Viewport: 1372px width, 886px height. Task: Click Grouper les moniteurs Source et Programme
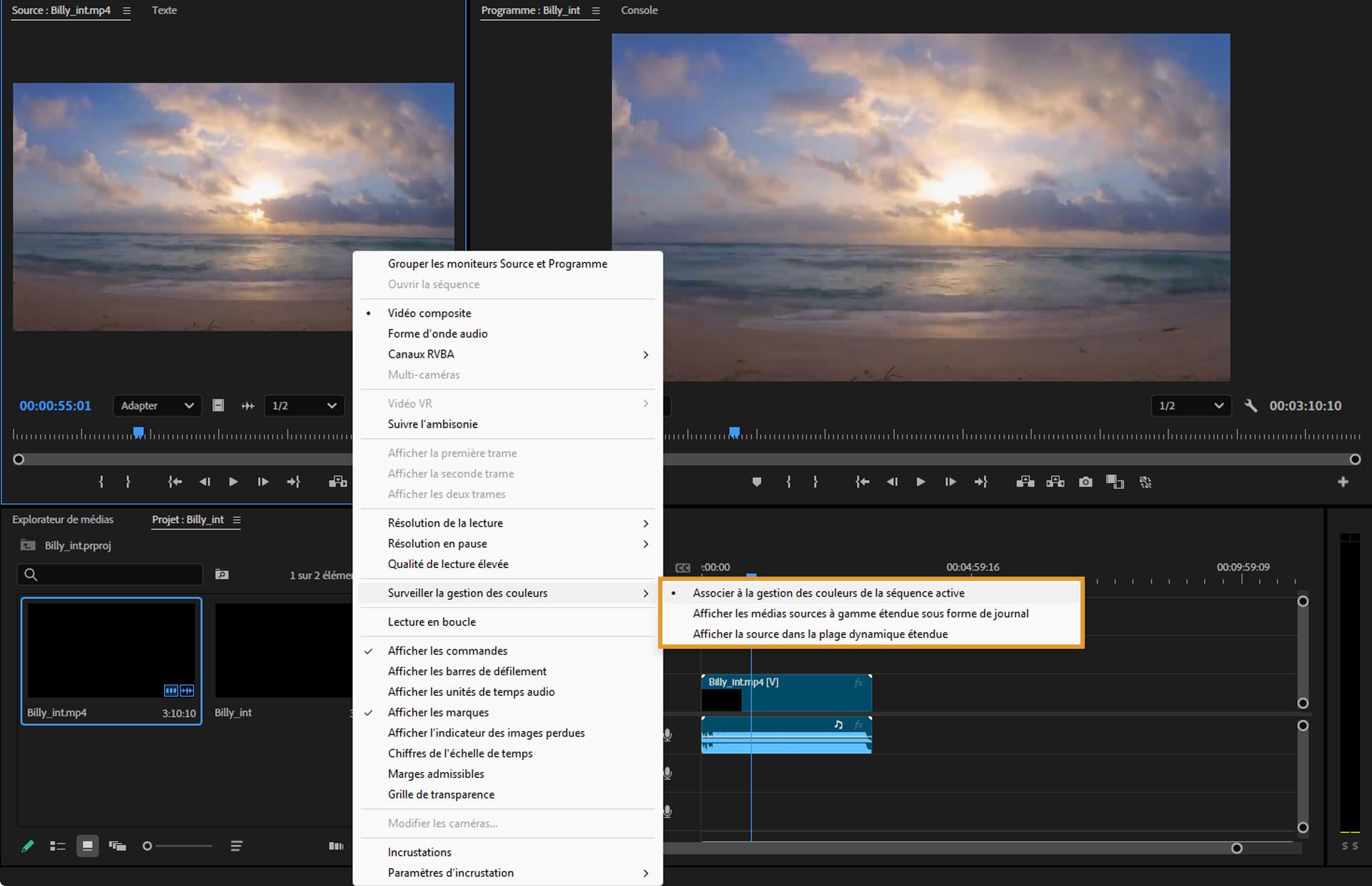click(497, 264)
